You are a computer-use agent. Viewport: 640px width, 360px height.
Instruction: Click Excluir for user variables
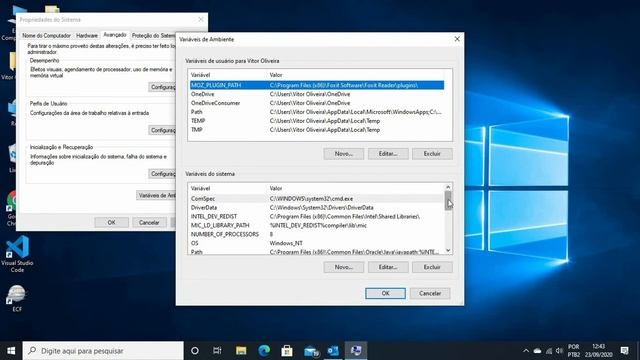(432, 153)
